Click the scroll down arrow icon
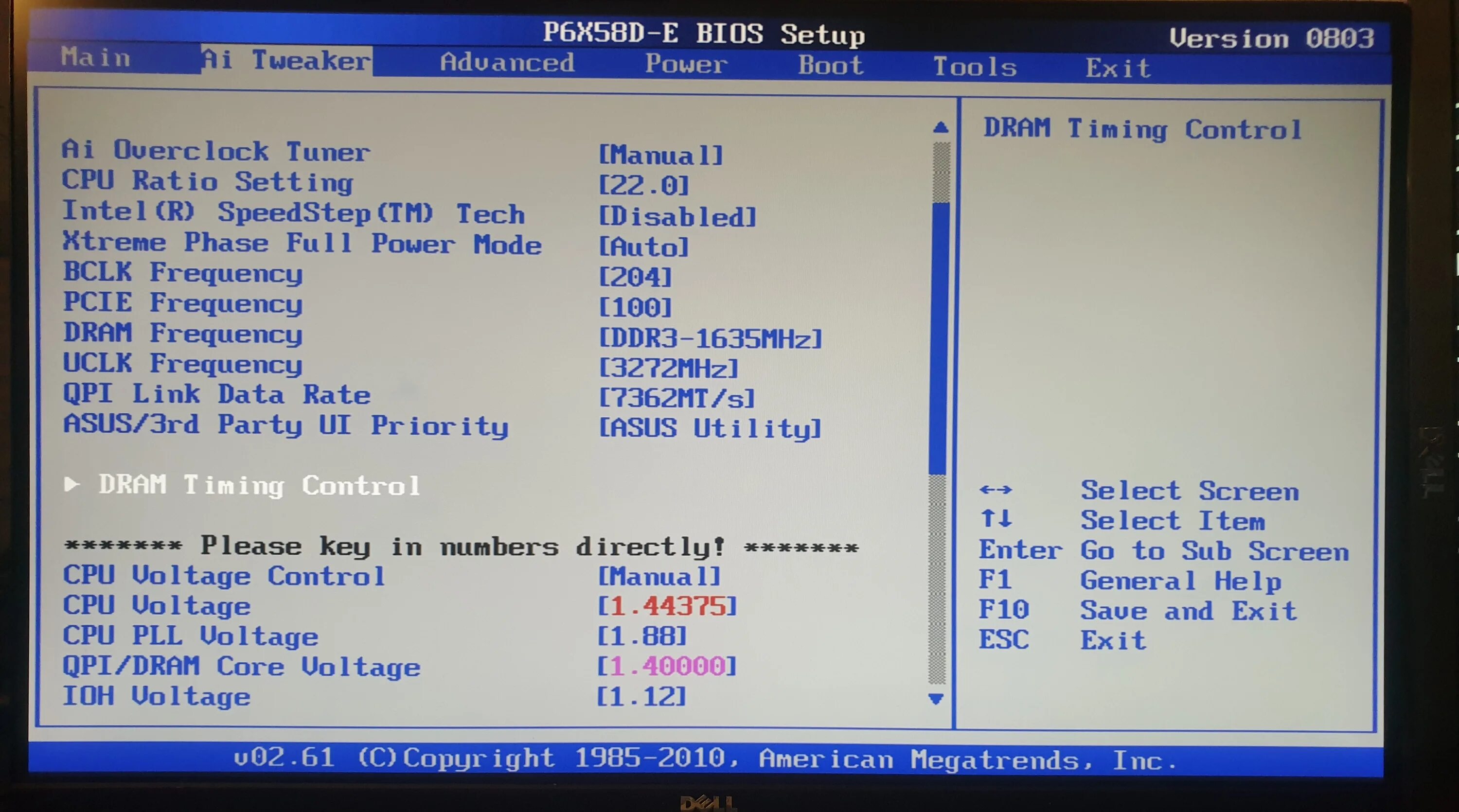The width and height of the screenshot is (1459, 812). pyautogui.click(x=936, y=699)
